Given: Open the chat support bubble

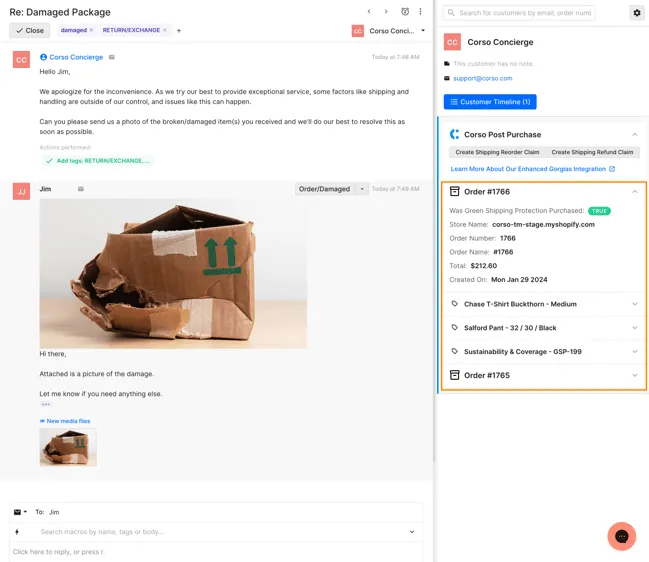Looking at the screenshot, I should [x=622, y=537].
